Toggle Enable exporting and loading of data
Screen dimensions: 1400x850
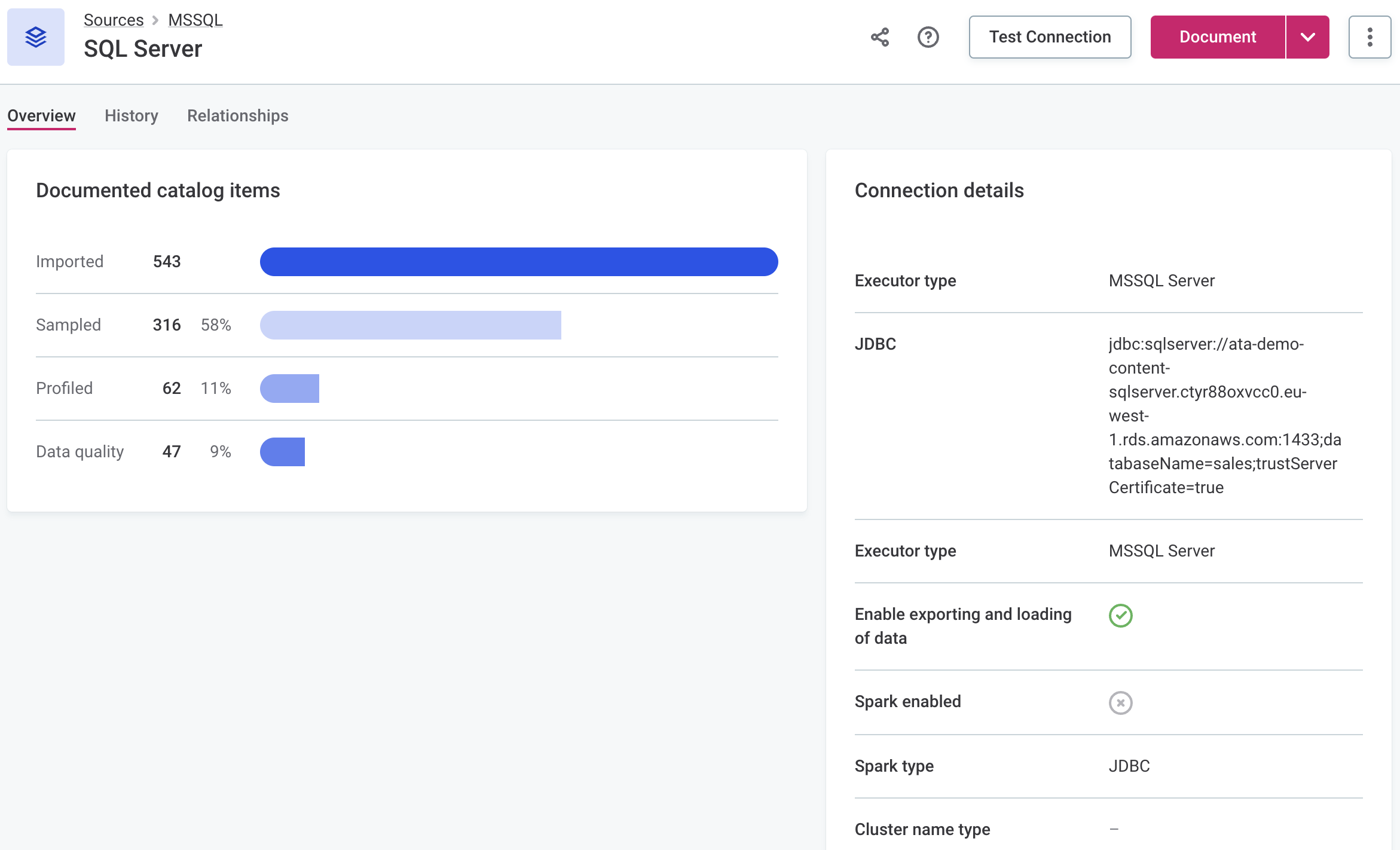click(x=1121, y=616)
